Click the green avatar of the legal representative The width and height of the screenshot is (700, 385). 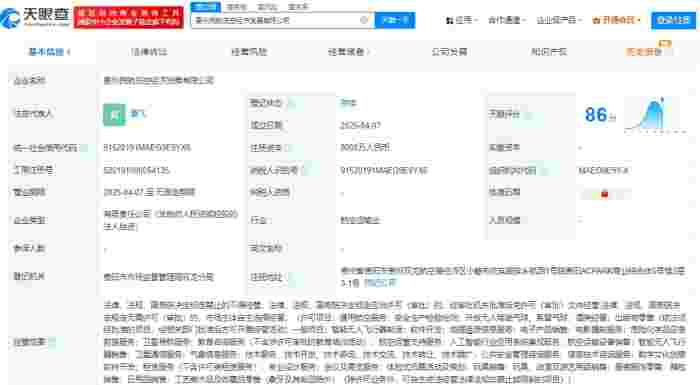114,115
